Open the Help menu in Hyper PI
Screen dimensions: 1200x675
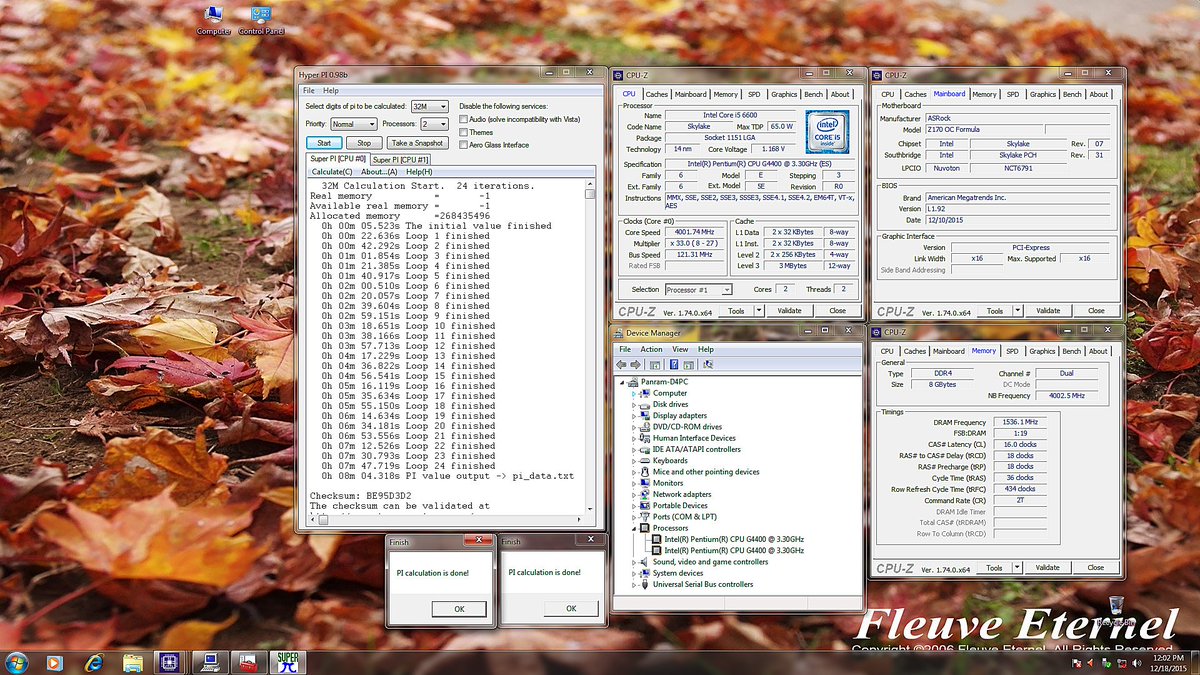click(x=331, y=90)
